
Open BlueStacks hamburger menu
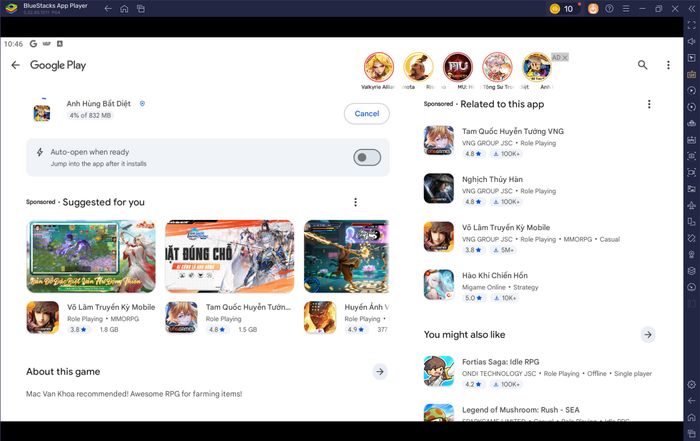tap(626, 8)
